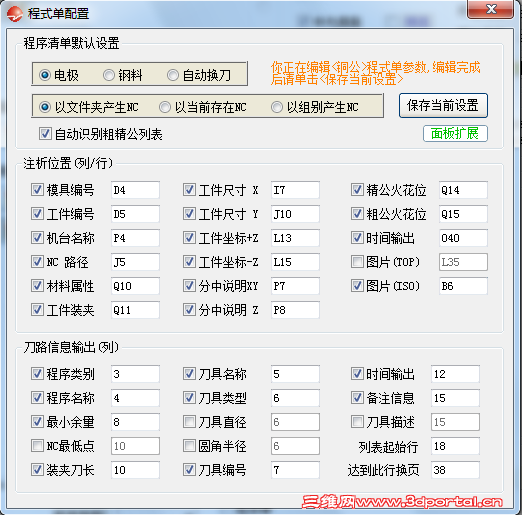Click the 材料属性 field showing Q10
The width and height of the screenshot is (522, 515).
[x=135, y=286]
